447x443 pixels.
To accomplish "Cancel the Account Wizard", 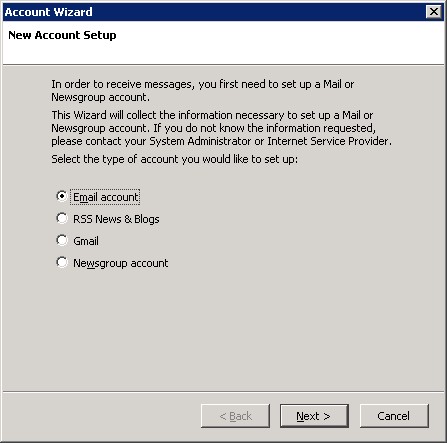I will click(394, 416).
